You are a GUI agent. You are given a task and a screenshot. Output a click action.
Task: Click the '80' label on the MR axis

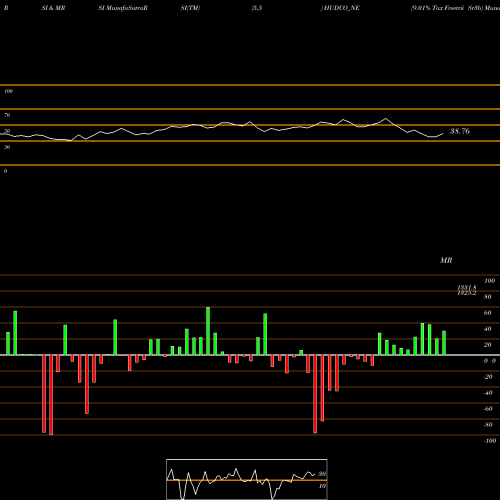(488, 297)
